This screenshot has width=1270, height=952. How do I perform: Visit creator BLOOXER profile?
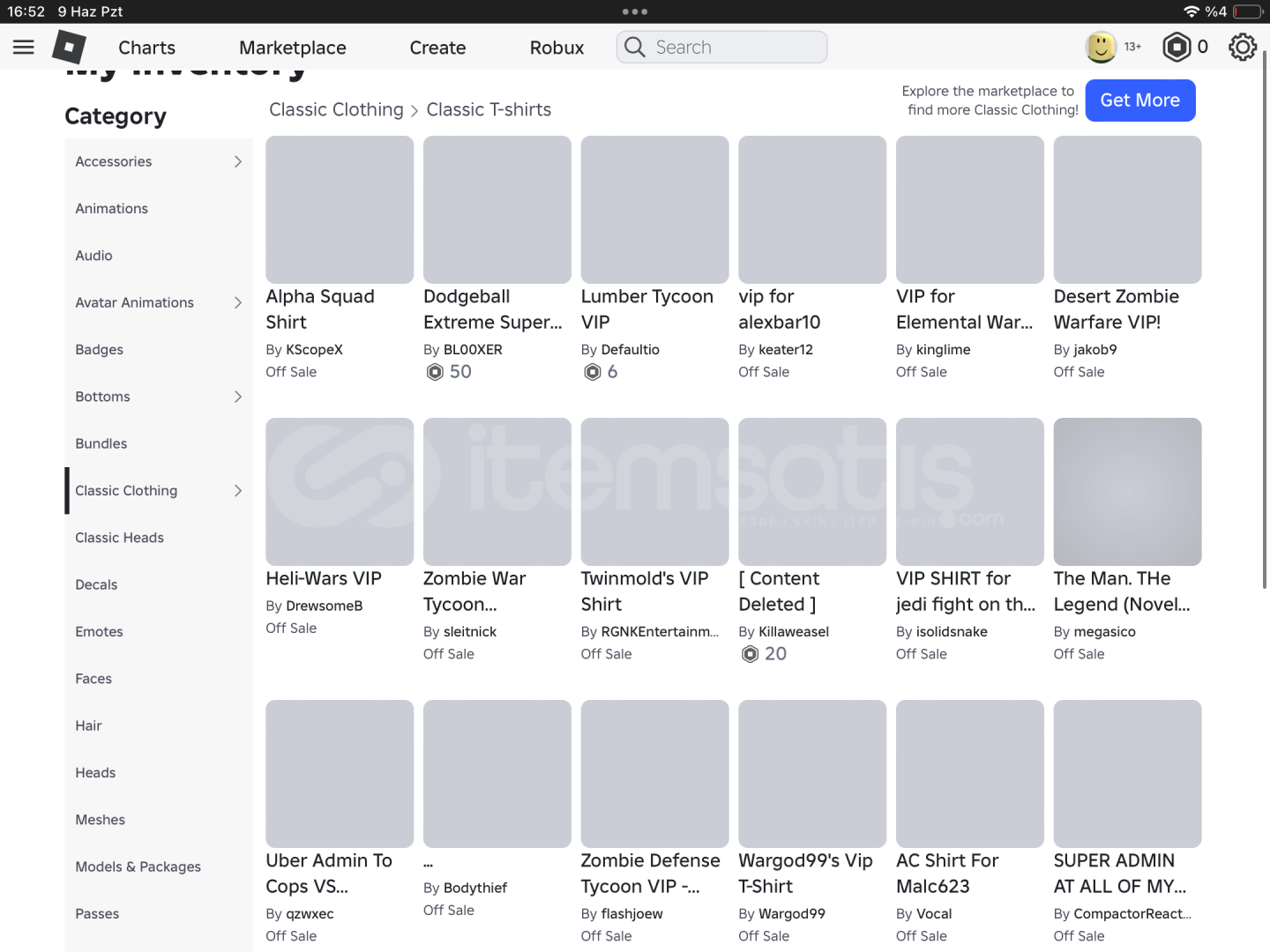(x=473, y=350)
